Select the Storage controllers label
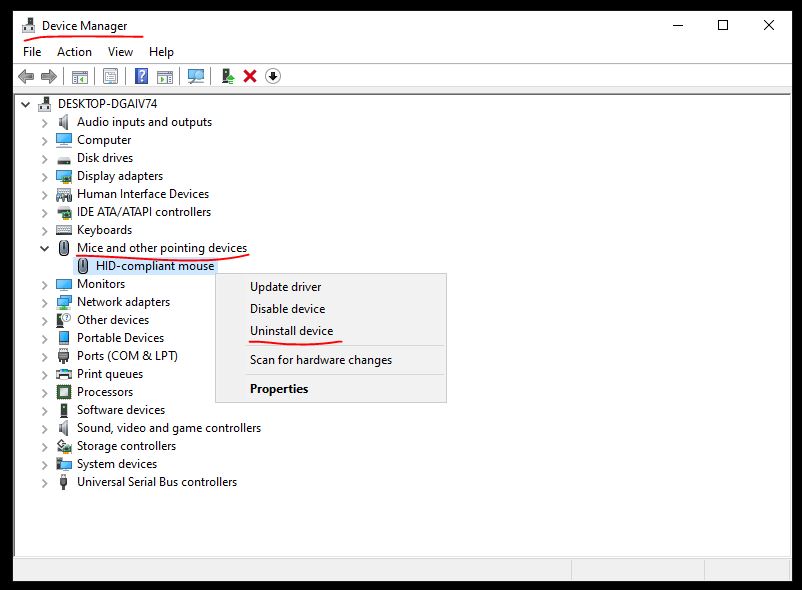Viewport: 802px width, 590px height. pyautogui.click(x=126, y=446)
